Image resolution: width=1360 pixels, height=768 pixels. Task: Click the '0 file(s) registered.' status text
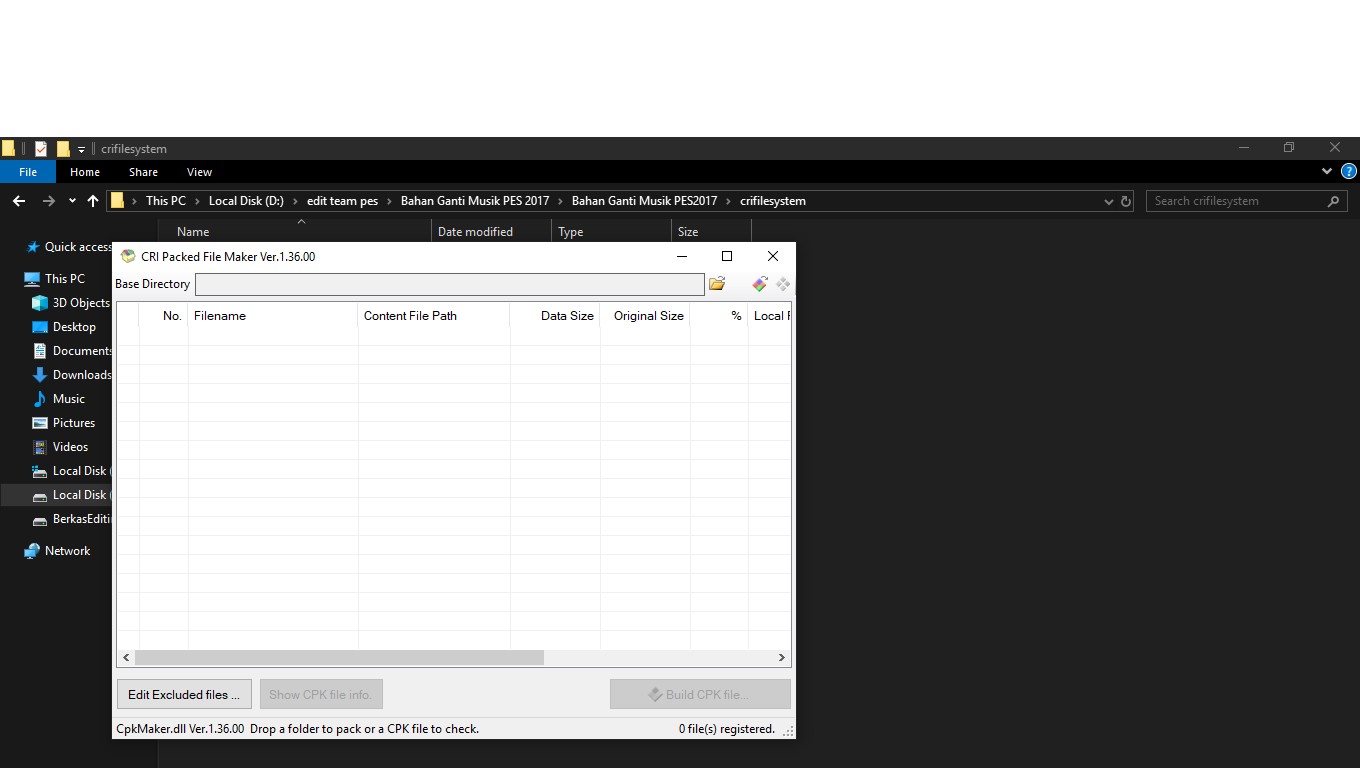coord(727,729)
